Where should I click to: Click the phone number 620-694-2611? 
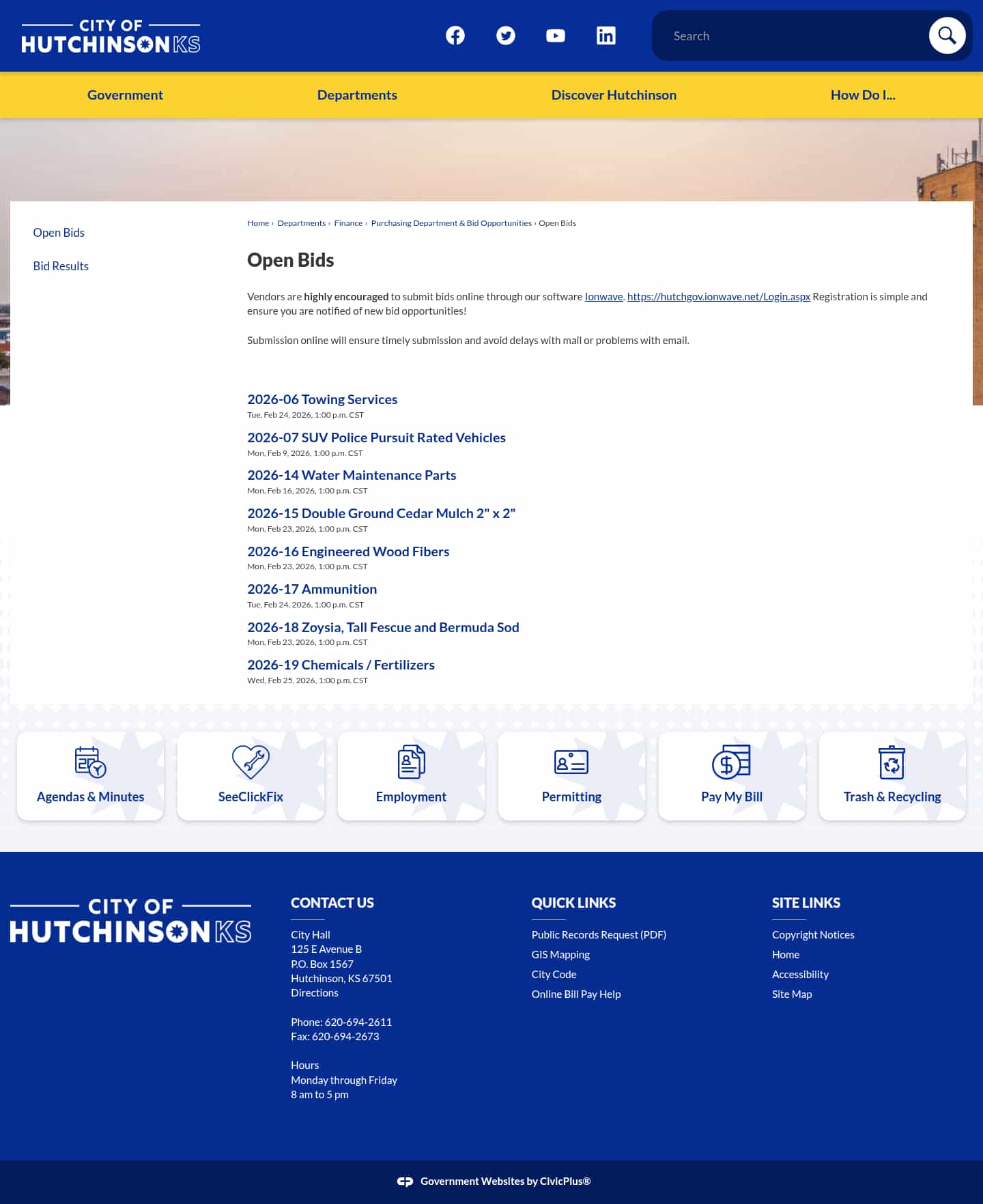(358, 1022)
